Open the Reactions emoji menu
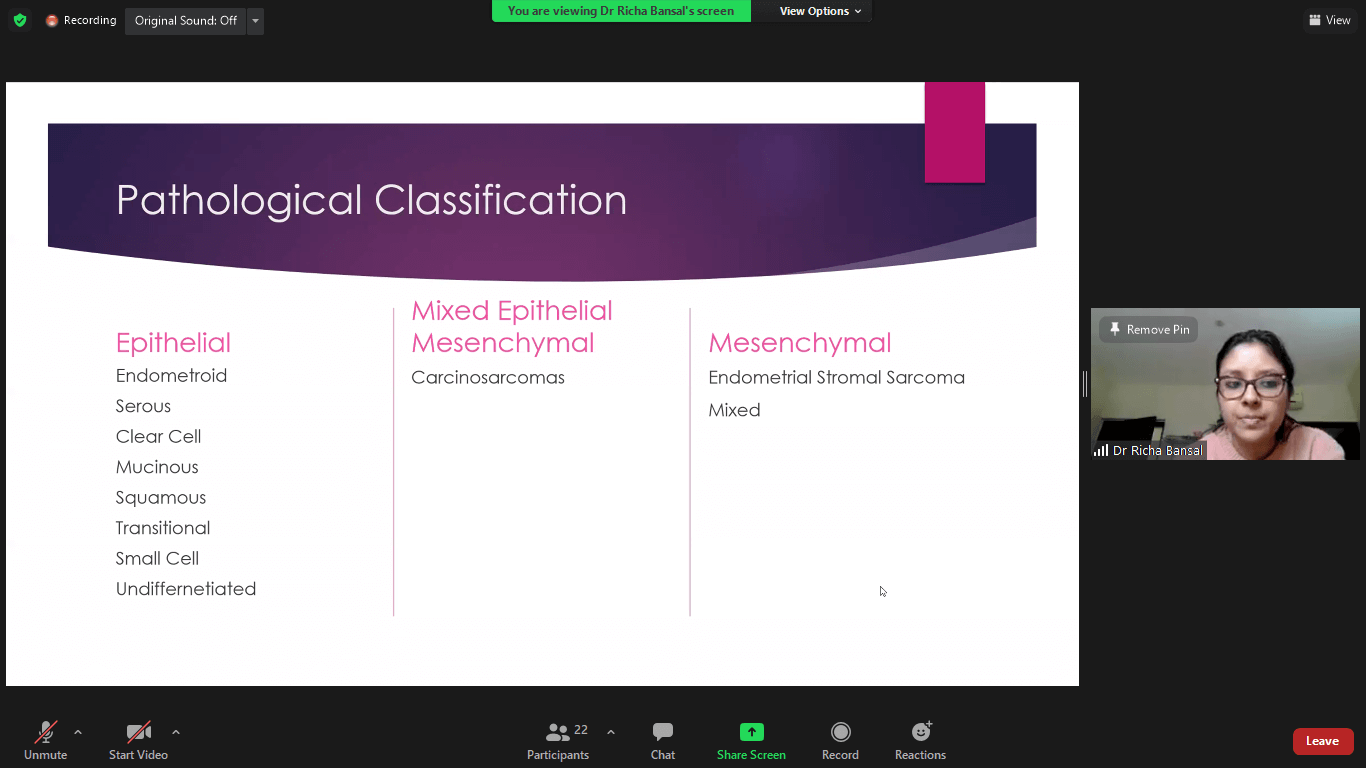This screenshot has height=768, width=1366. [x=920, y=741]
